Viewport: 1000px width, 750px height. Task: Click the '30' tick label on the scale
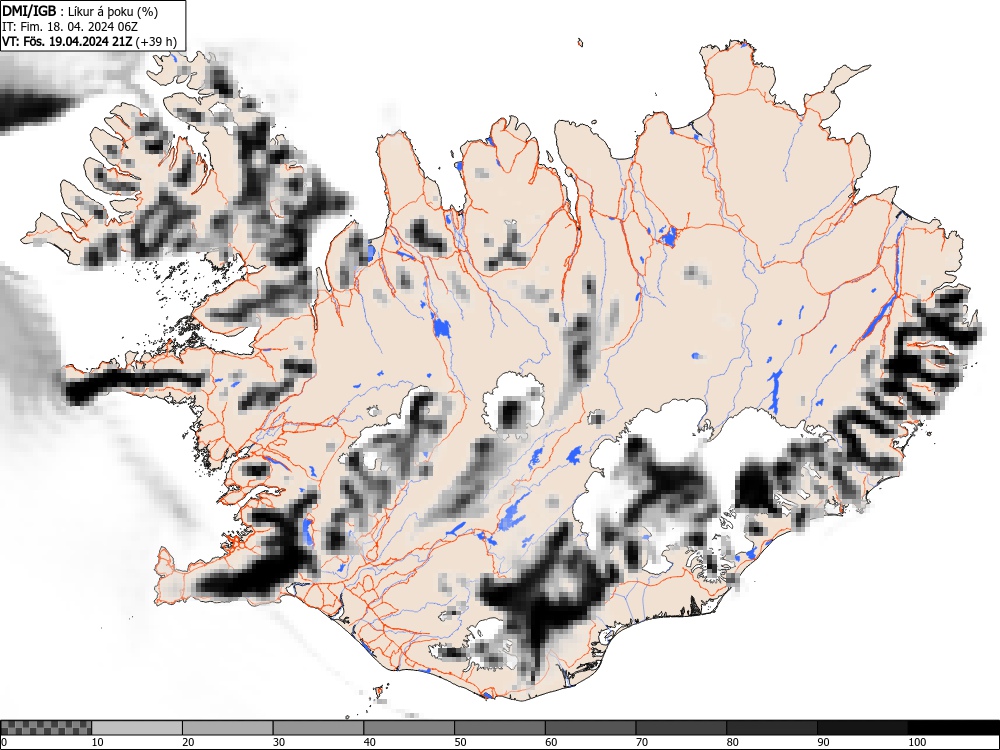coord(279,742)
